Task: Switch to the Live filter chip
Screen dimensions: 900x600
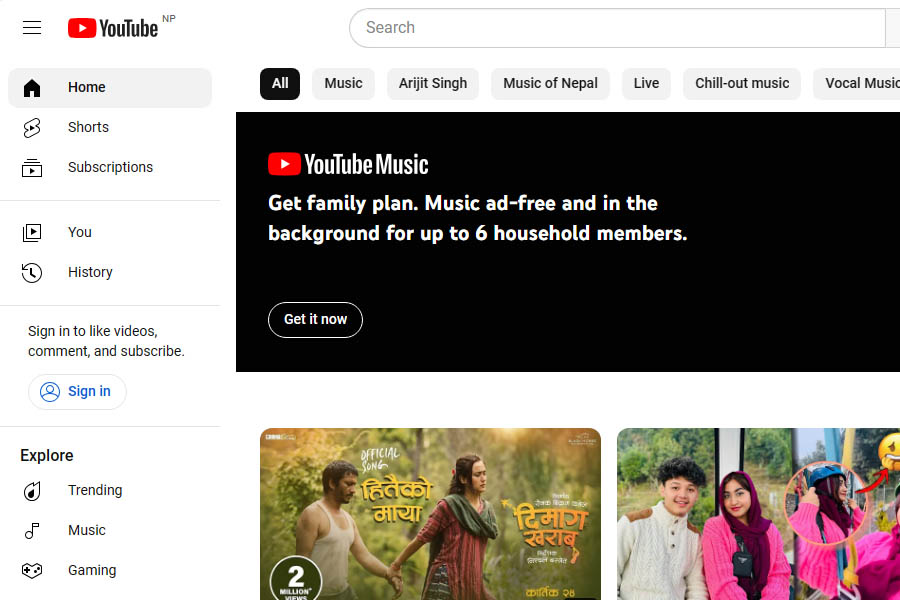Action: point(646,84)
